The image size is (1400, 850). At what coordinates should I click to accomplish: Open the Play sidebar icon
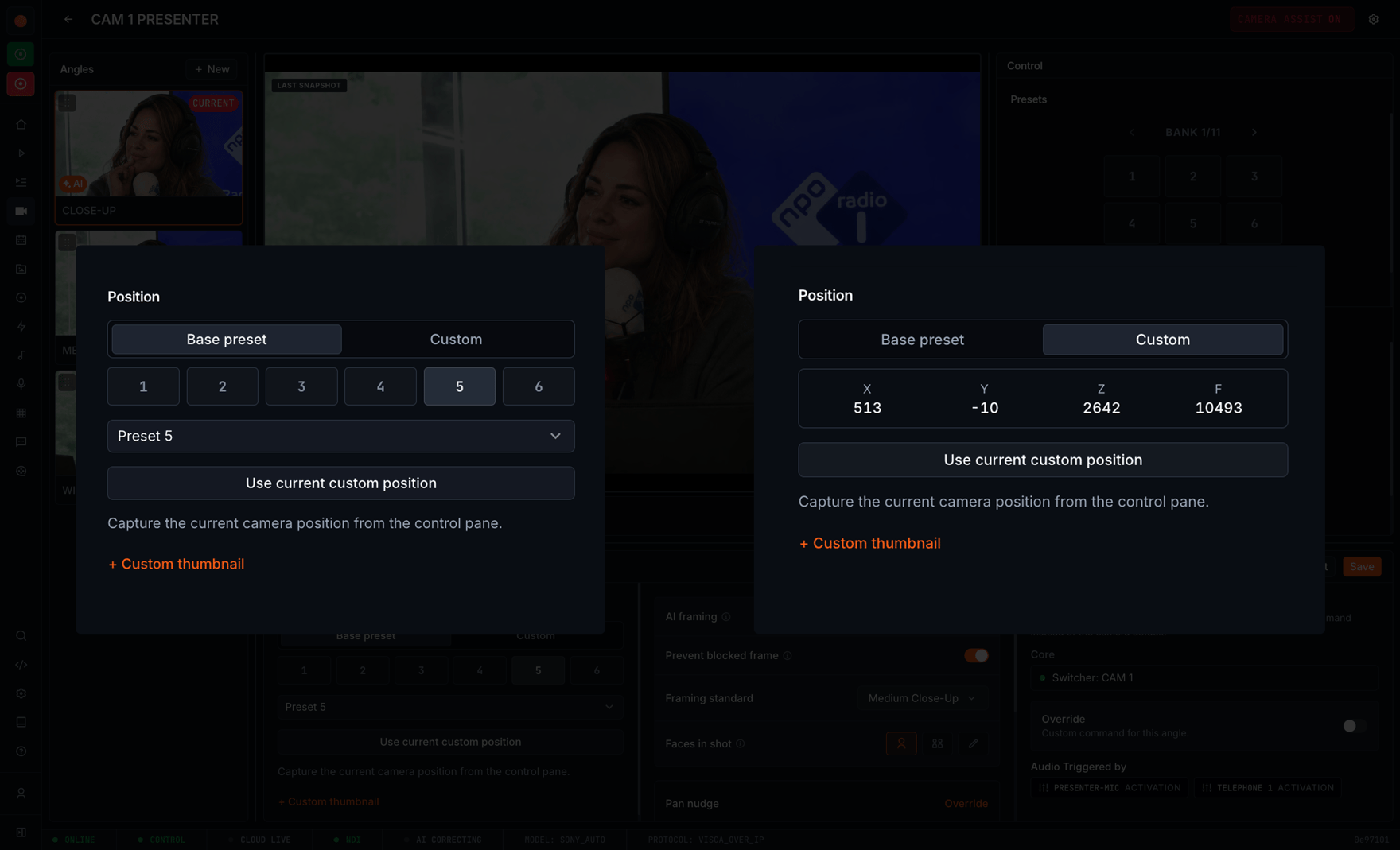point(21,153)
